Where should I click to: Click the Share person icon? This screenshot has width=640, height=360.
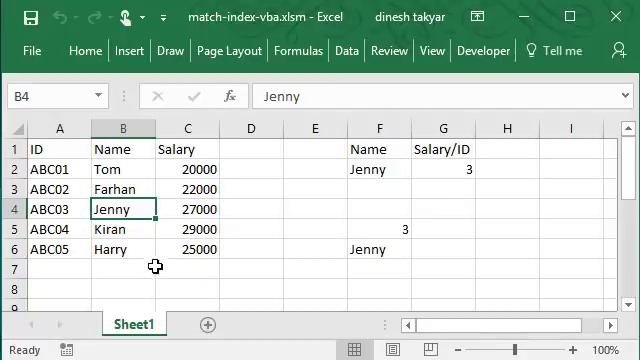pyautogui.click(x=619, y=51)
